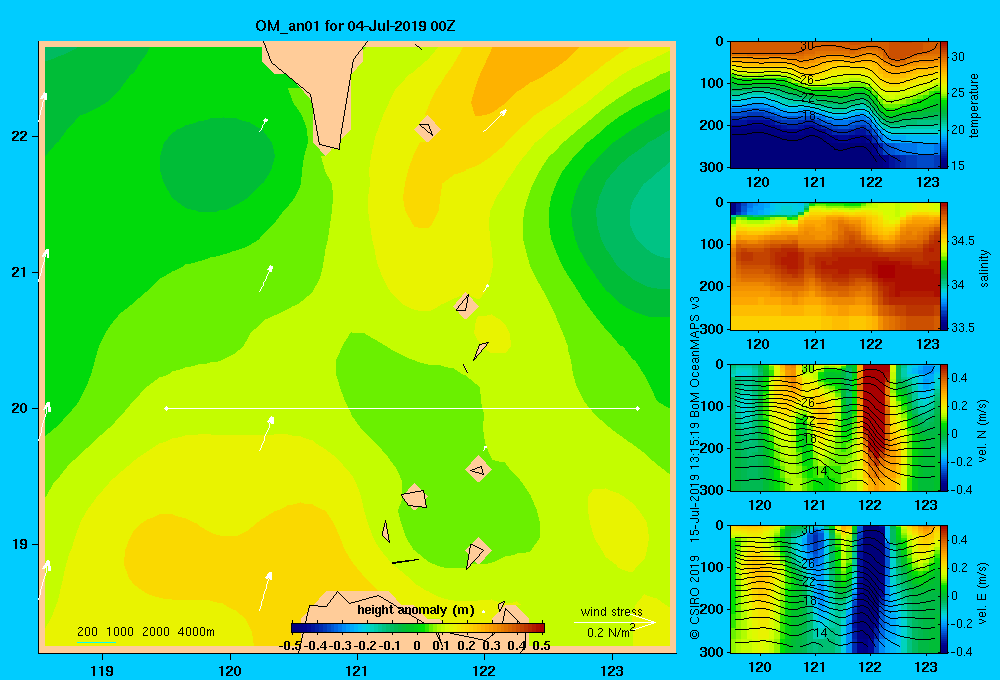Viewport: 1000px width, 680px height.
Task: Click the vertical CSIRO OceanMAPS v3 credit text
Action: [x=695, y=467]
